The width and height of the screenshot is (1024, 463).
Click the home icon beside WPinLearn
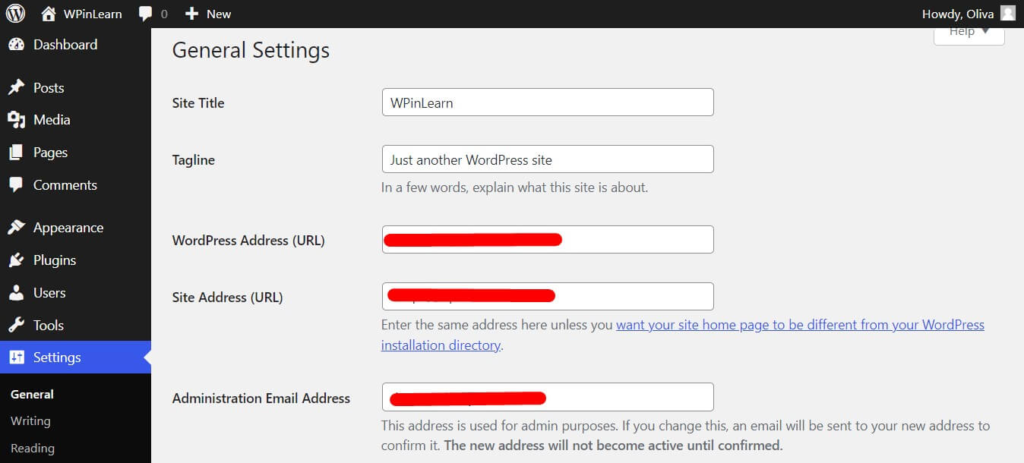[49, 13]
